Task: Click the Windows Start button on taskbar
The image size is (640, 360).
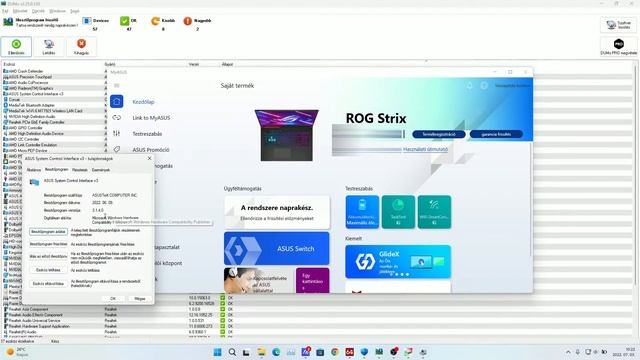Action: point(218,352)
